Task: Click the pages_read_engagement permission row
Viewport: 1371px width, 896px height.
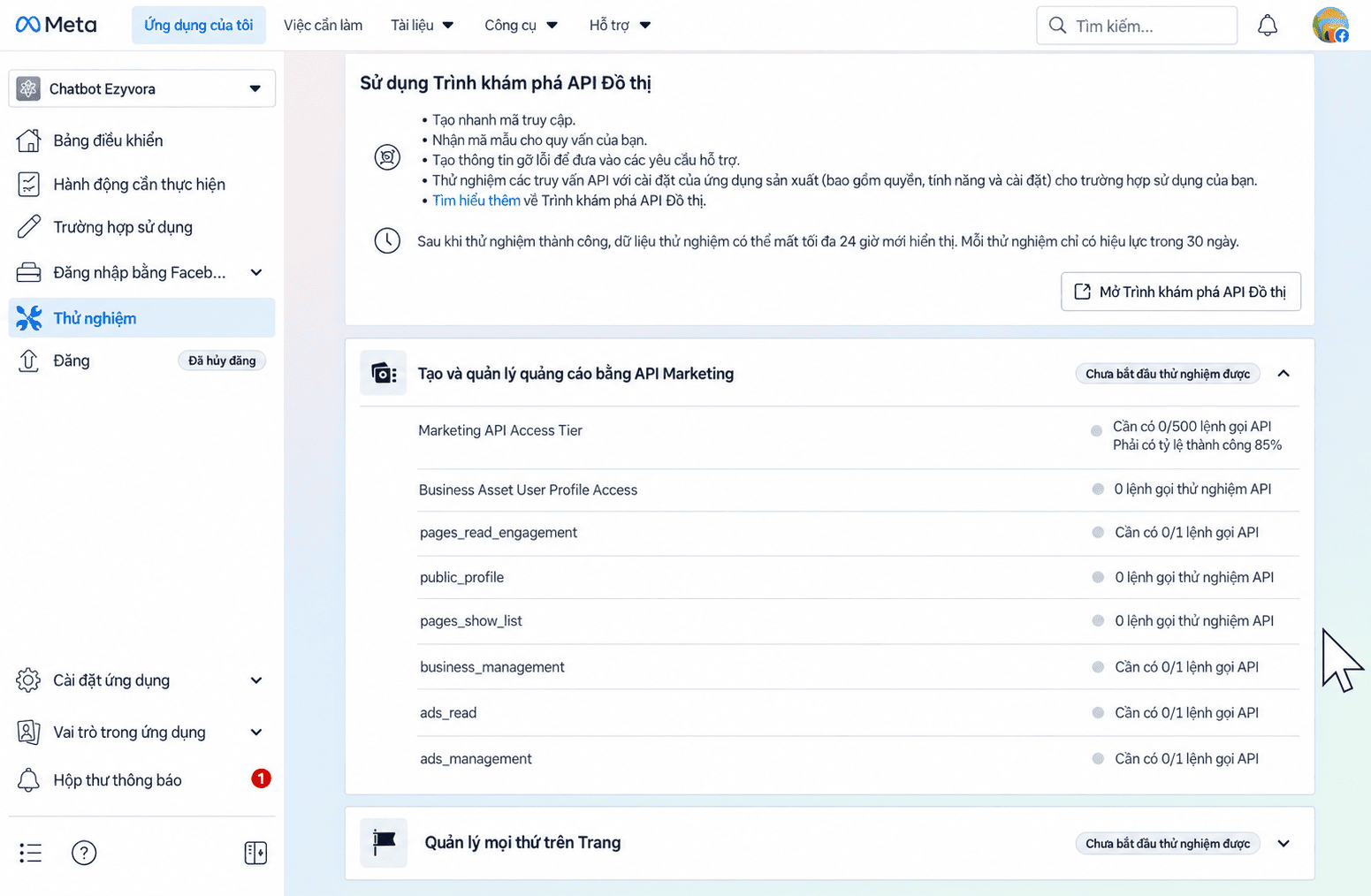Action: click(x=858, y=533)
